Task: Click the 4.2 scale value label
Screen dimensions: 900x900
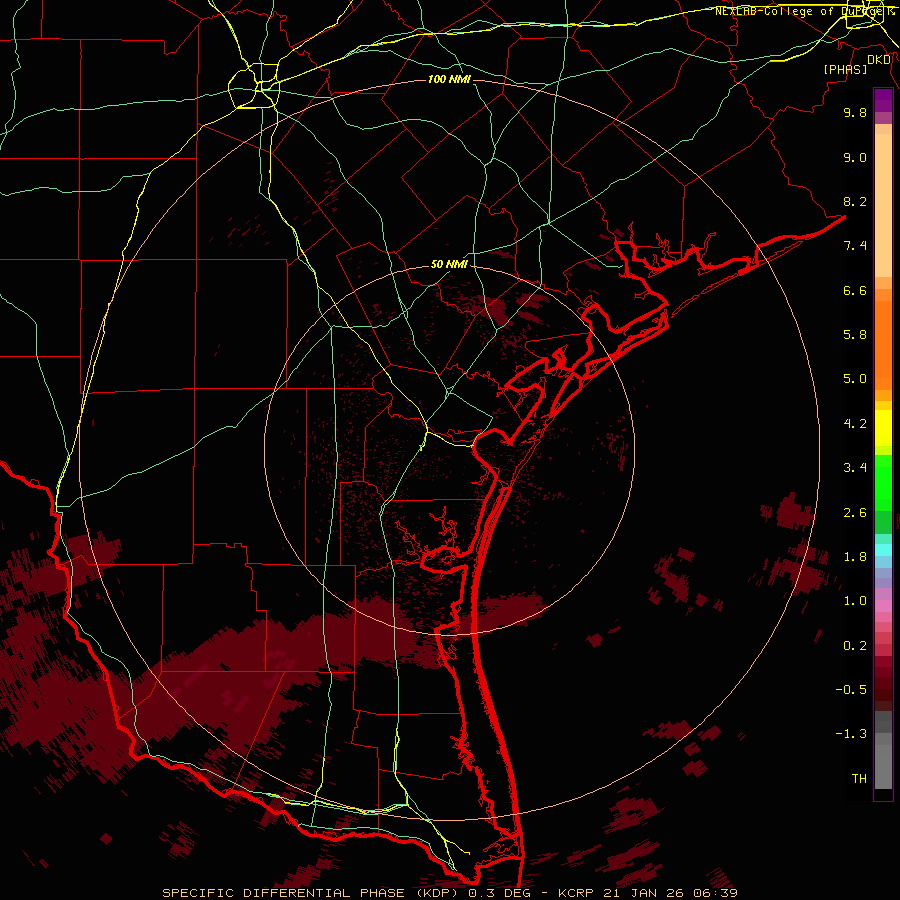Action: pos(855,424)
